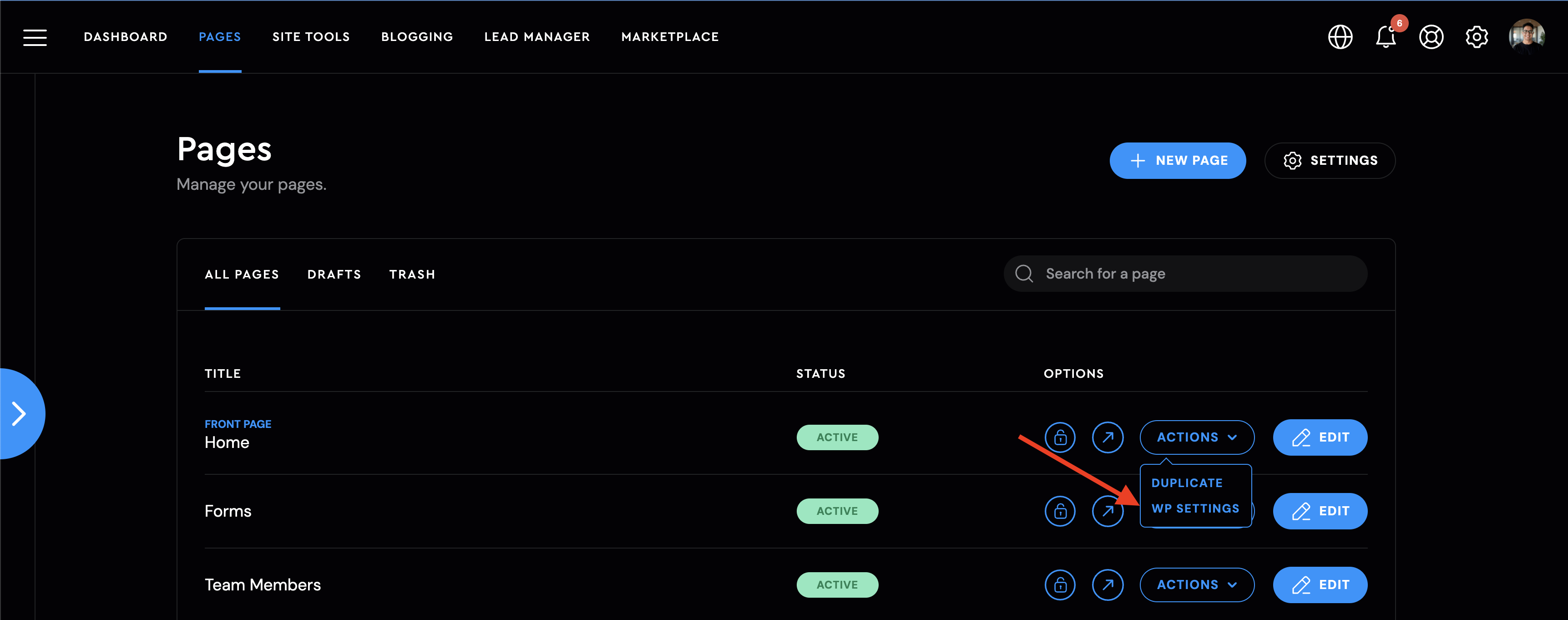
Task: Click the Options column header
Action: pyautogui.click(x=1073, y=373)
